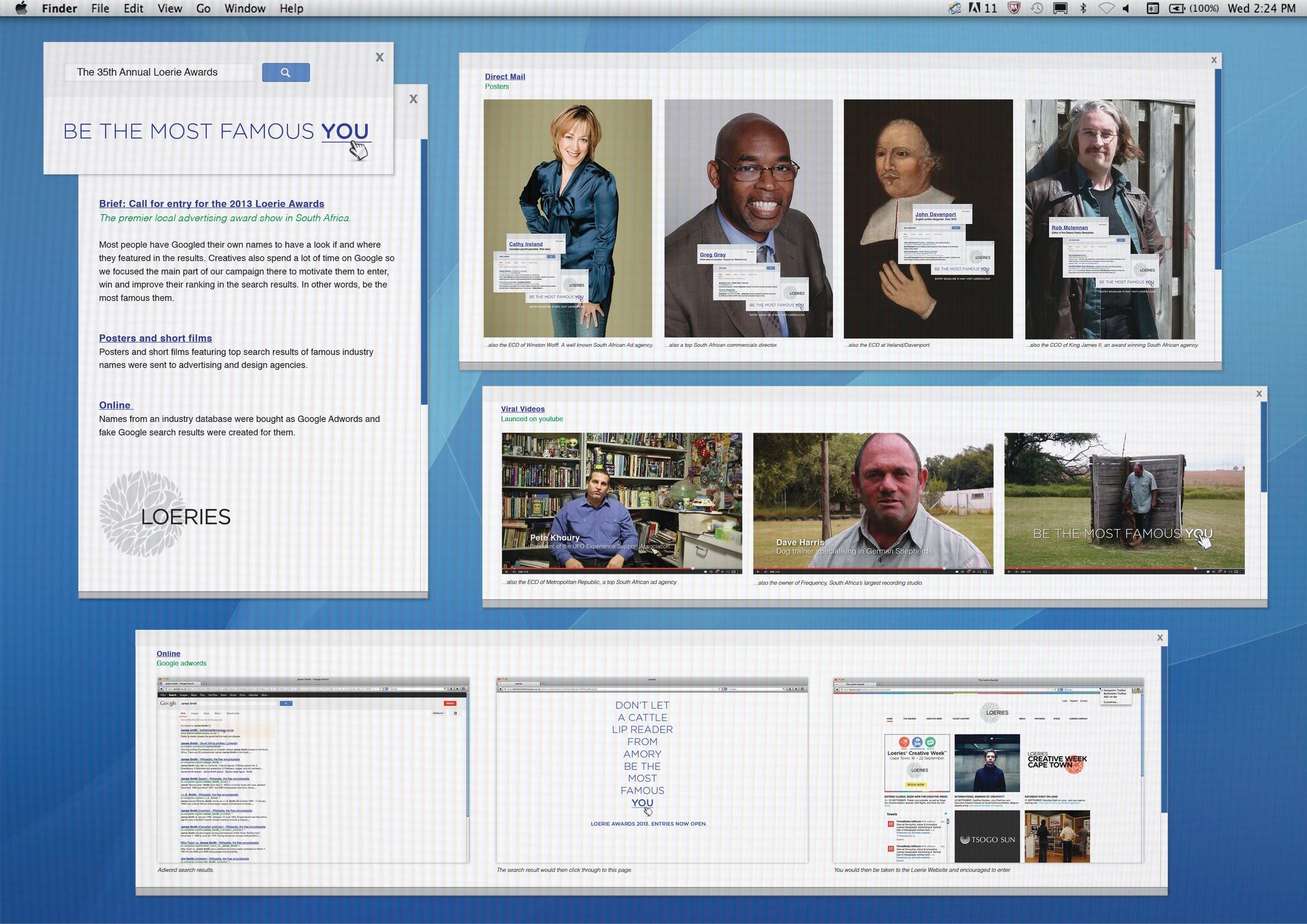Click the Pete Khoury video progress bar
Viewport: 1307px width, 924px height.
tap(622, 568)
